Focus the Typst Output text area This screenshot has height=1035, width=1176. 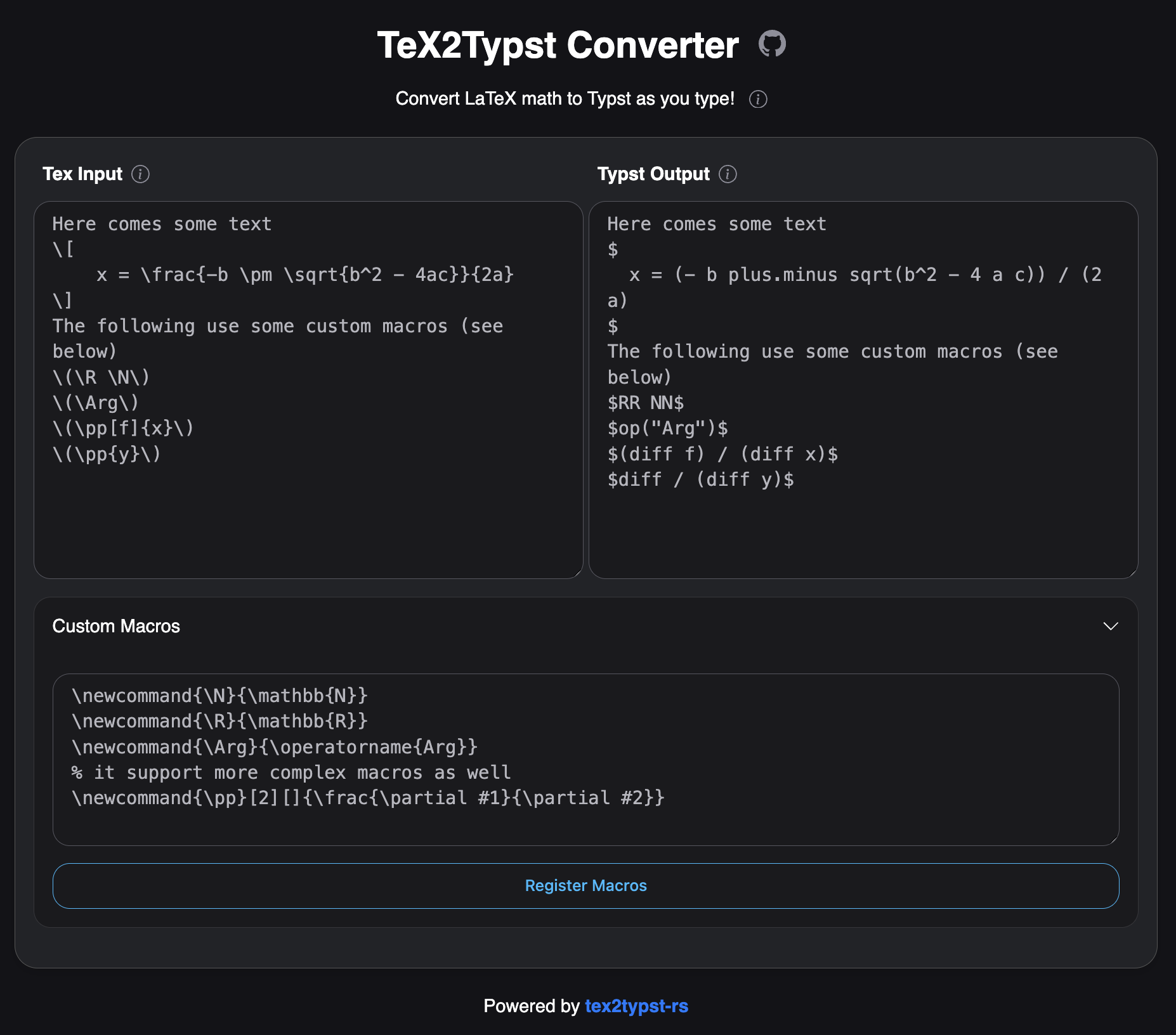863,389
